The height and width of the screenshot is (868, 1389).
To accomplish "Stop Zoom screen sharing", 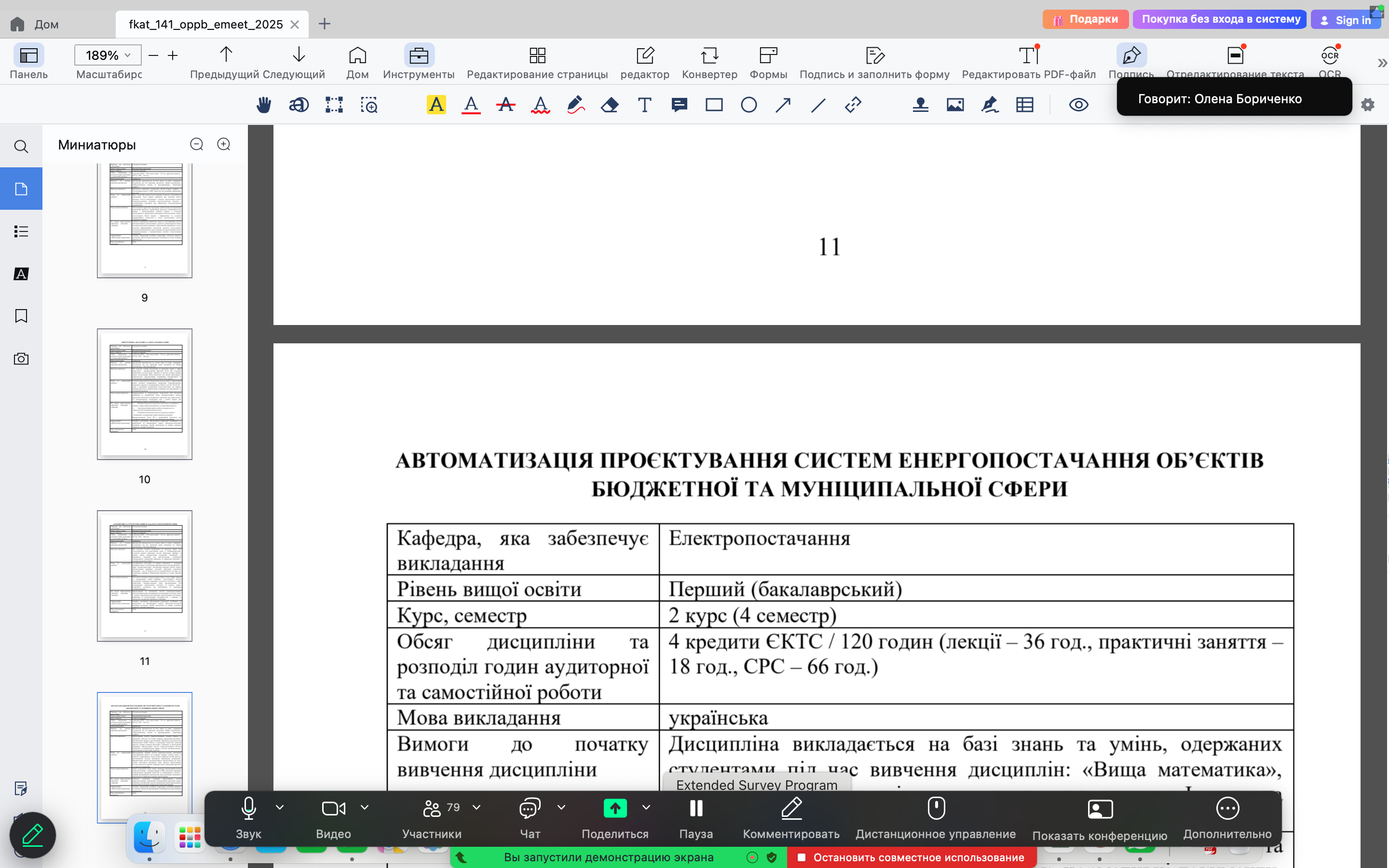I will pos(912,857).
